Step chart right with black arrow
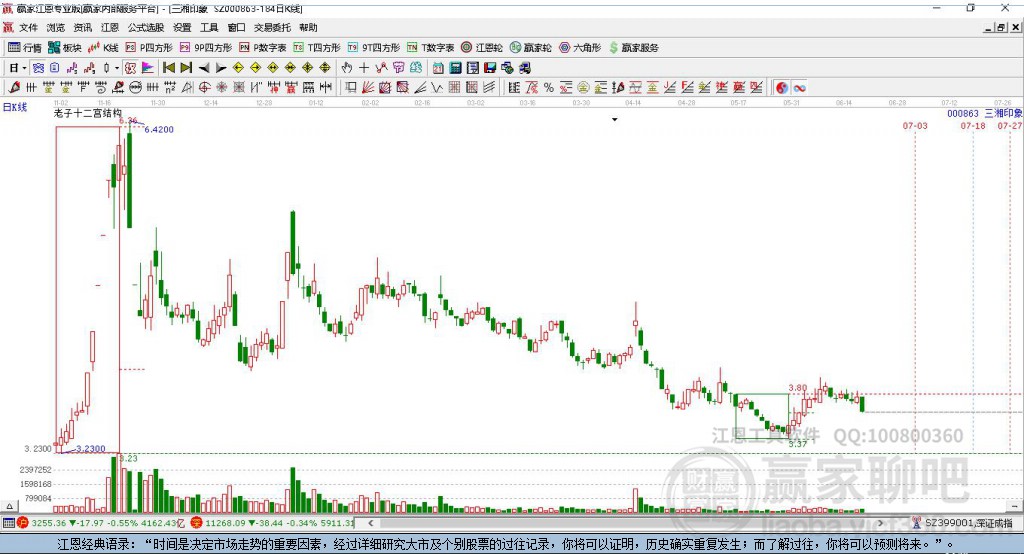 coord(221,68)
